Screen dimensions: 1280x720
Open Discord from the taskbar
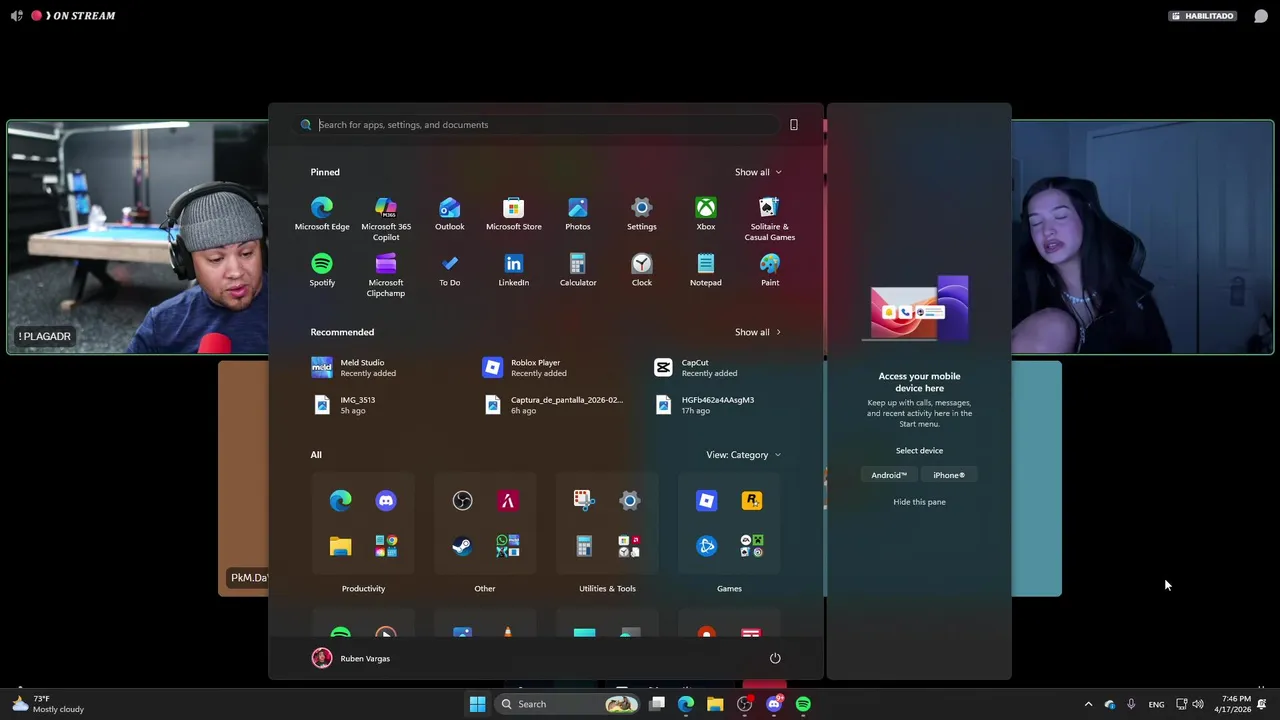[x=774, y=704]
